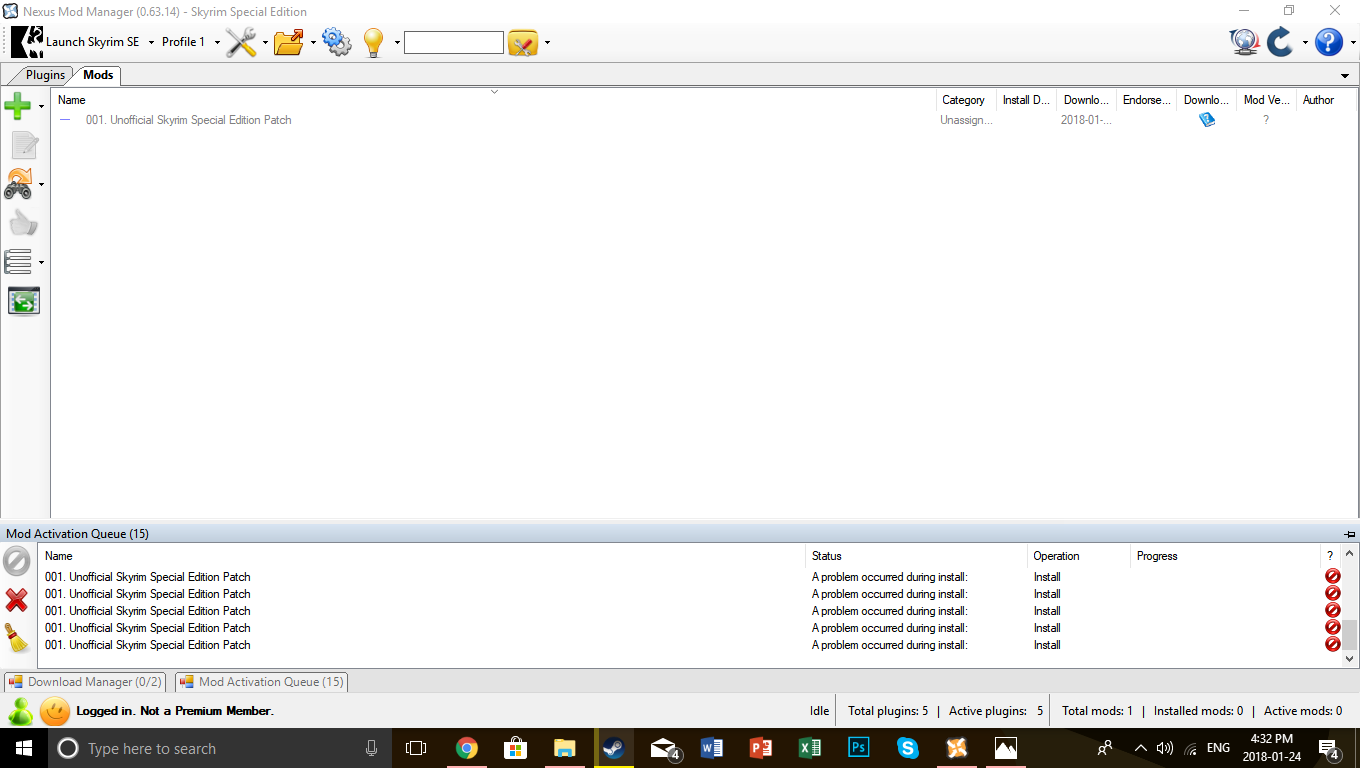Expand the tools menu dropdown arrow

click(x=265, y=42)
